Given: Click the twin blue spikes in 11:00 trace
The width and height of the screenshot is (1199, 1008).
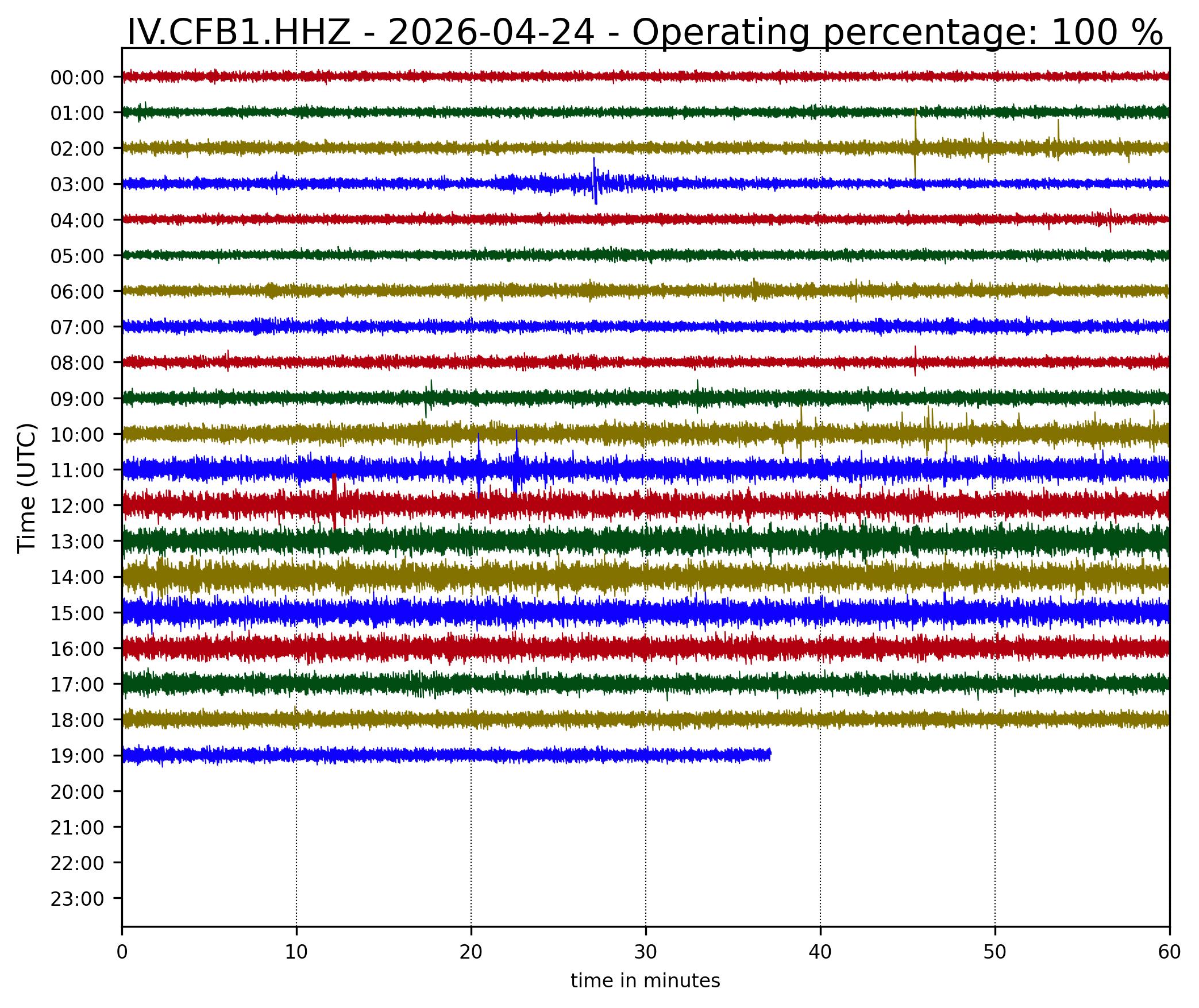Looking at the screenshot, I should click(498, 462).
